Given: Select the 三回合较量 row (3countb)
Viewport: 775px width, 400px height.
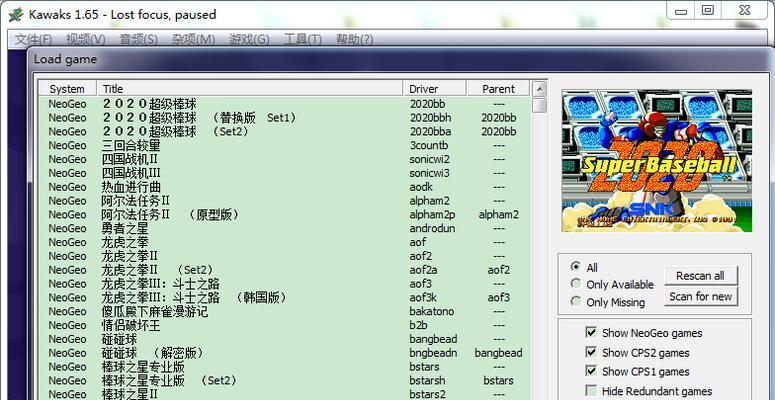Looking at the screenshot, I should click(284, 145).
